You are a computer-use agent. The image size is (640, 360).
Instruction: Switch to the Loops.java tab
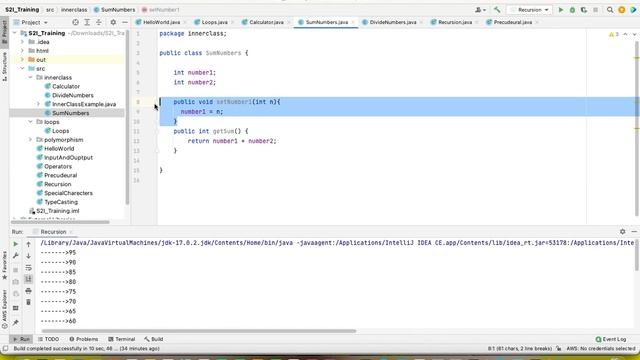214,22
